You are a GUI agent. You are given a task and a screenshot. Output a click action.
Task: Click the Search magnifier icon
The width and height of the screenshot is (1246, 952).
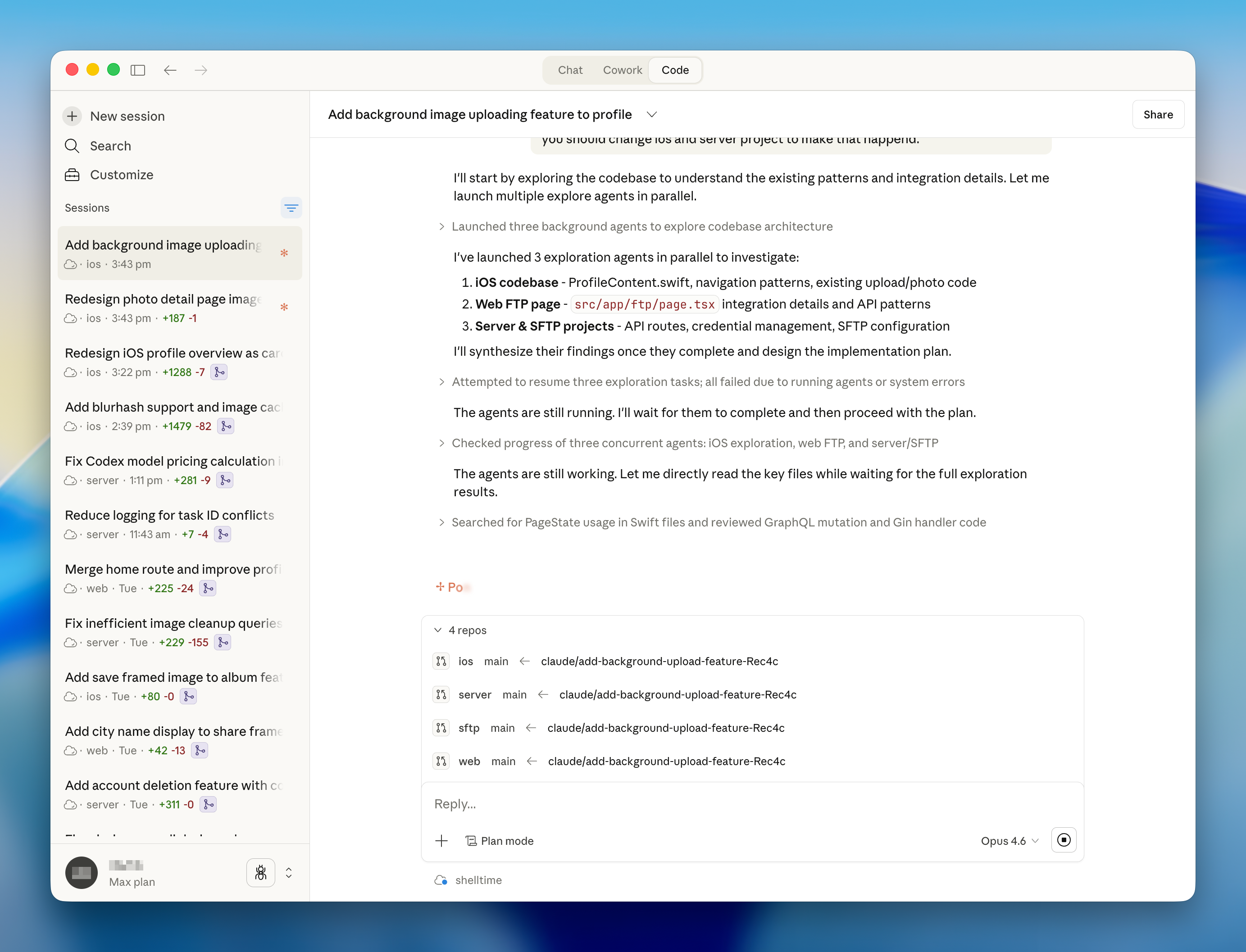point(72,145)
